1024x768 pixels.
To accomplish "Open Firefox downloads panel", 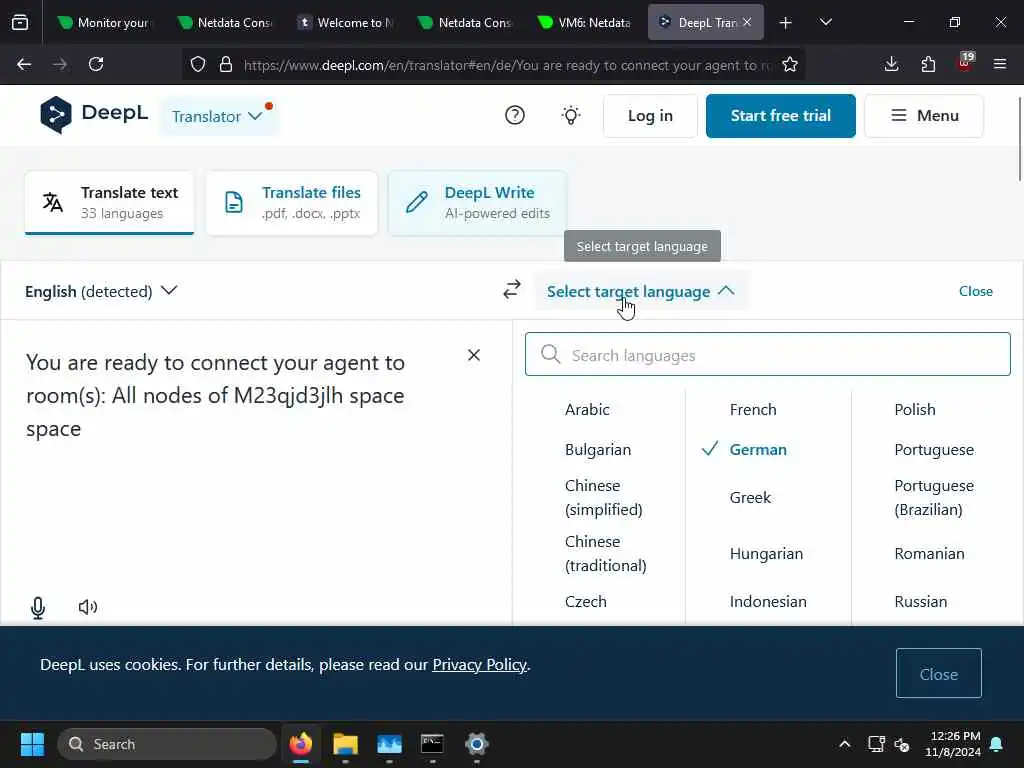I will (891, 64).
